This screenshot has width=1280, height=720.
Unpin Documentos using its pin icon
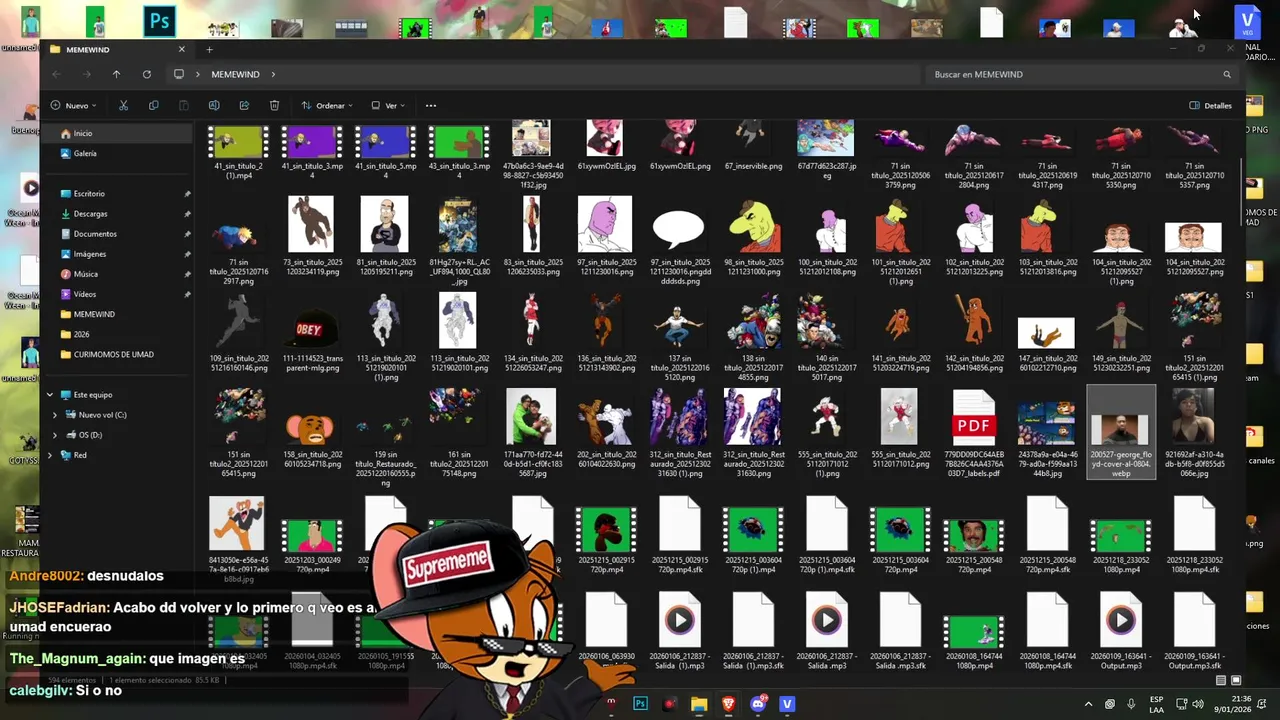pos(187,234)
